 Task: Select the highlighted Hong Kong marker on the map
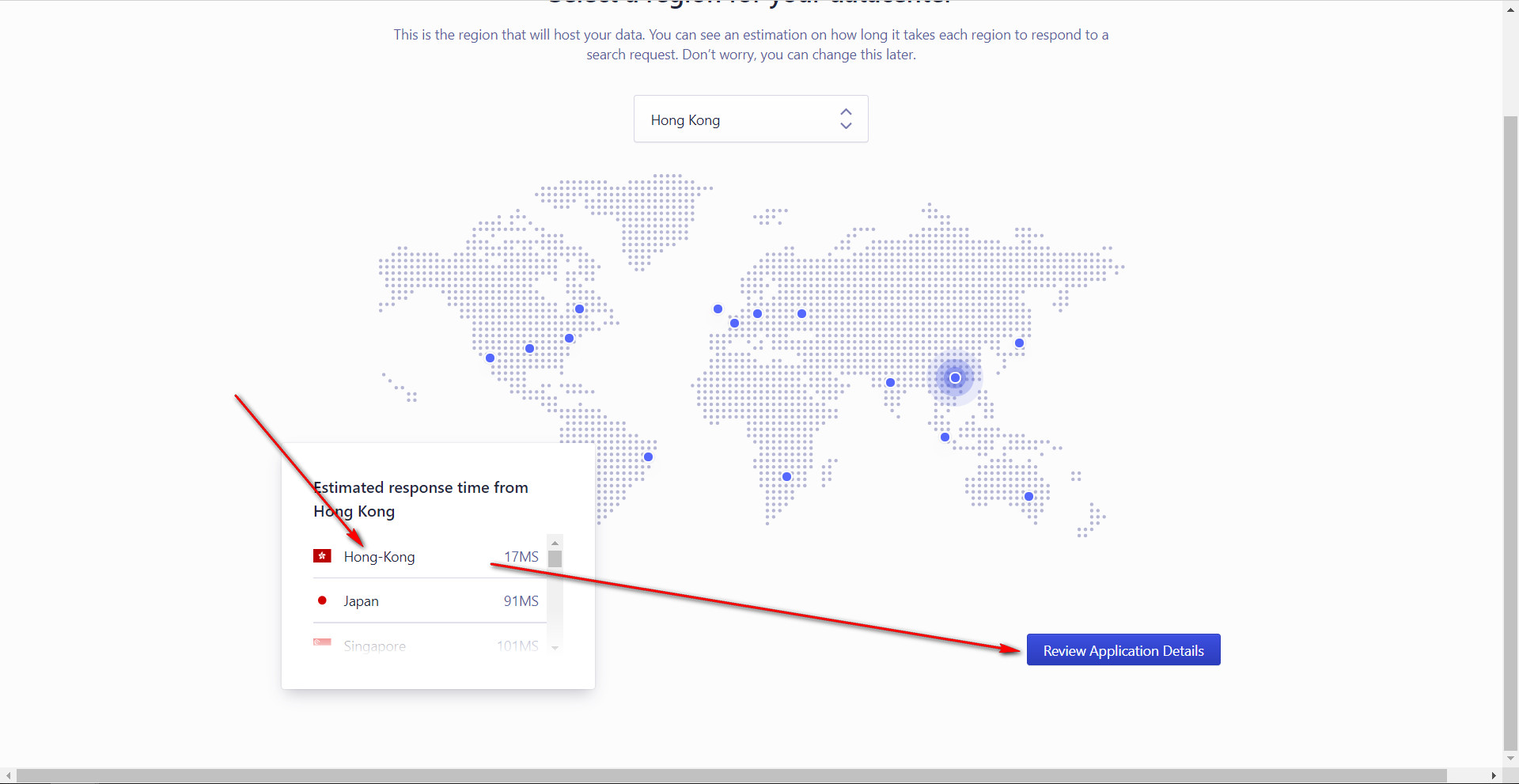[955, 378]
